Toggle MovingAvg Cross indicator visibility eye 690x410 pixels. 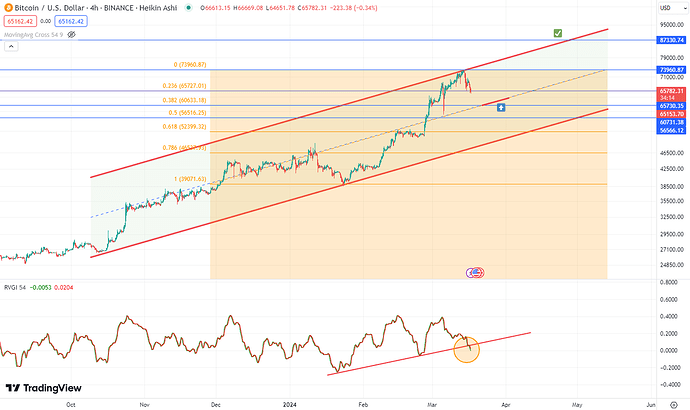pyautogui.click(x=72, y=36)
